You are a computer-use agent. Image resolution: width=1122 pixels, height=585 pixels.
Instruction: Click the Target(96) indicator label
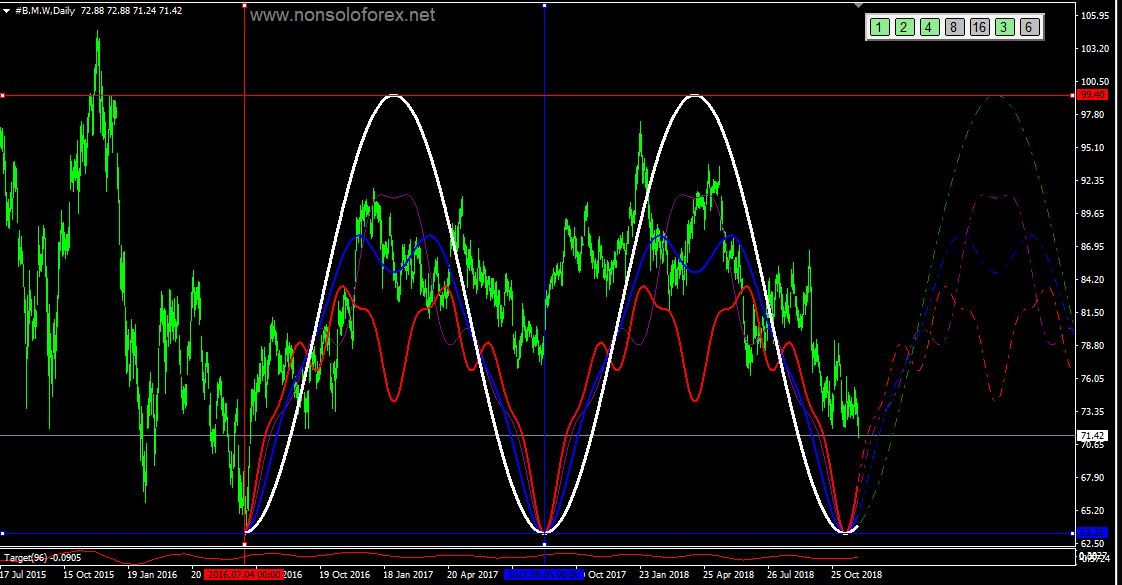pos(42,558)
